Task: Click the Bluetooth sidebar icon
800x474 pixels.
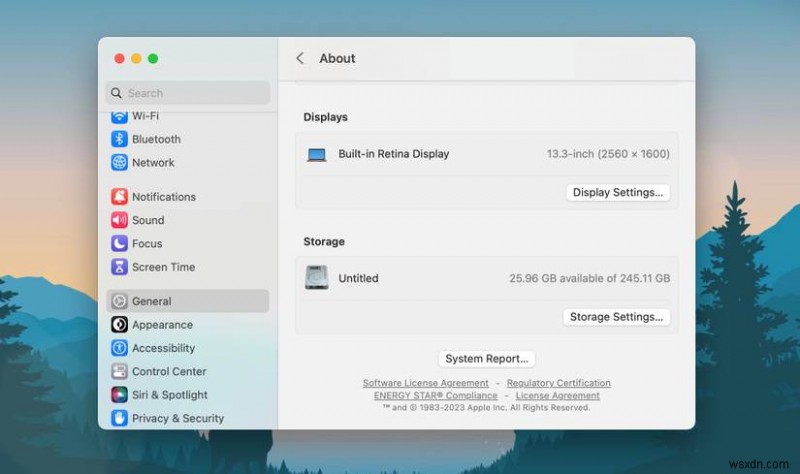Action: [119, 139]
